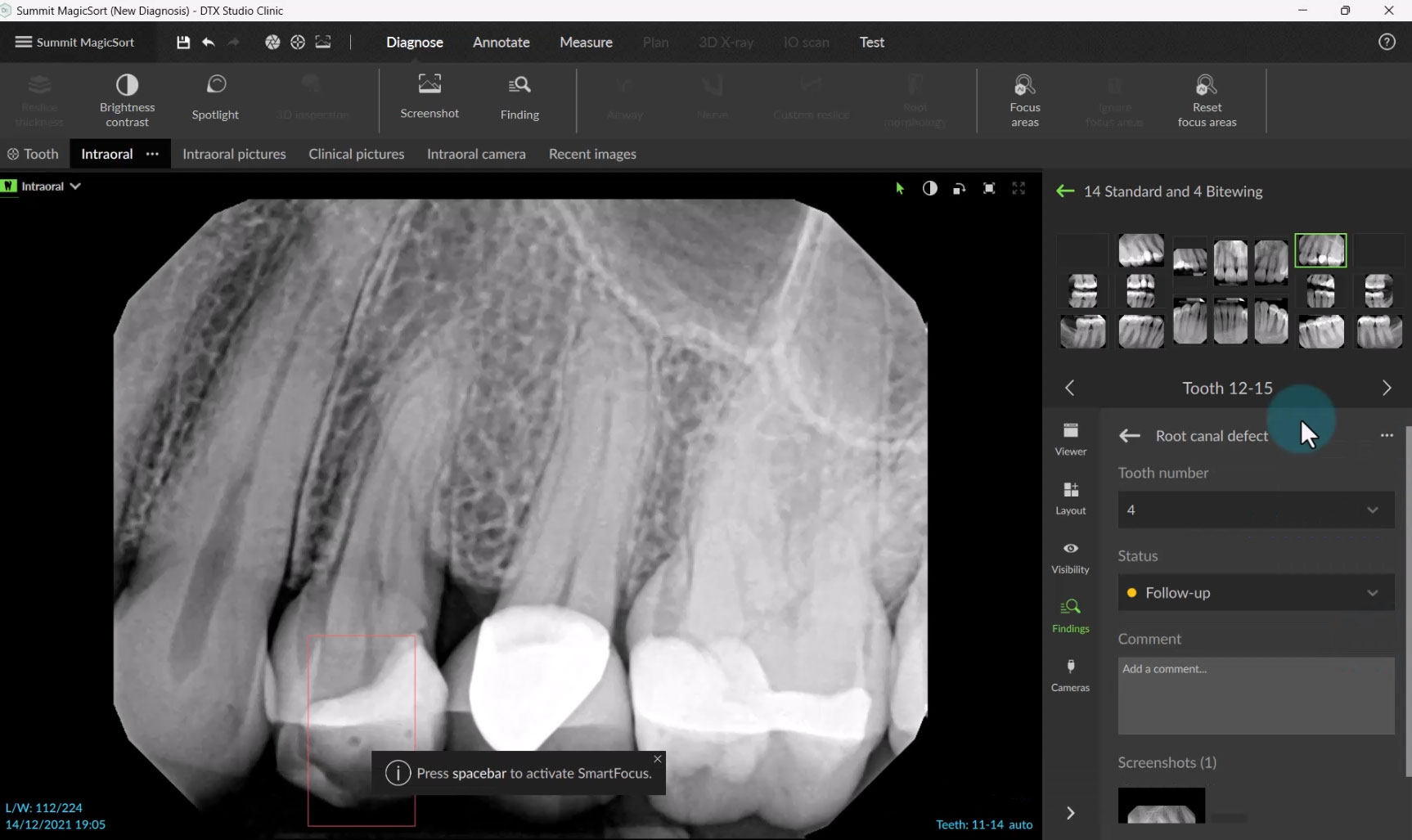Take a Screenshot with the ribbon tool
Viewport: 1412px width, 840px height.
pyautogui.click(x=429, y=97)
